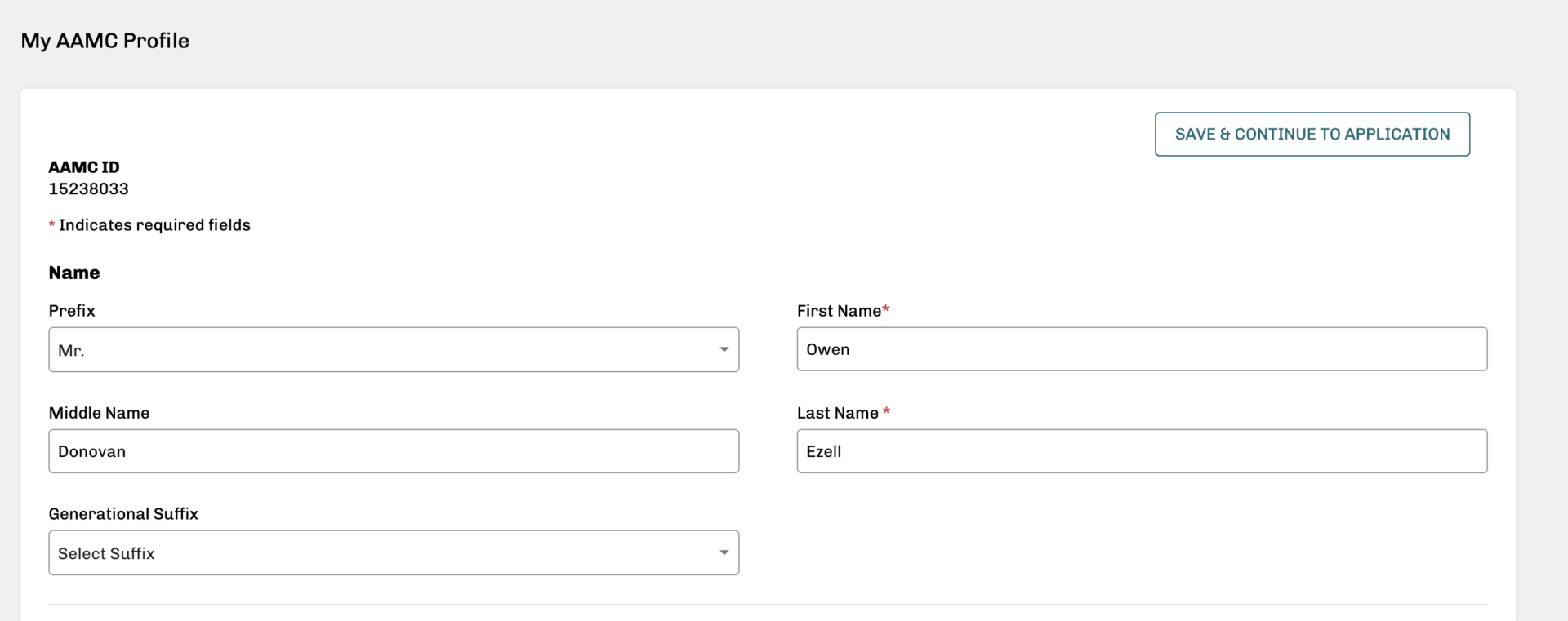
Task: Click the bold AAMC ID label
Action: coord(84,167)
